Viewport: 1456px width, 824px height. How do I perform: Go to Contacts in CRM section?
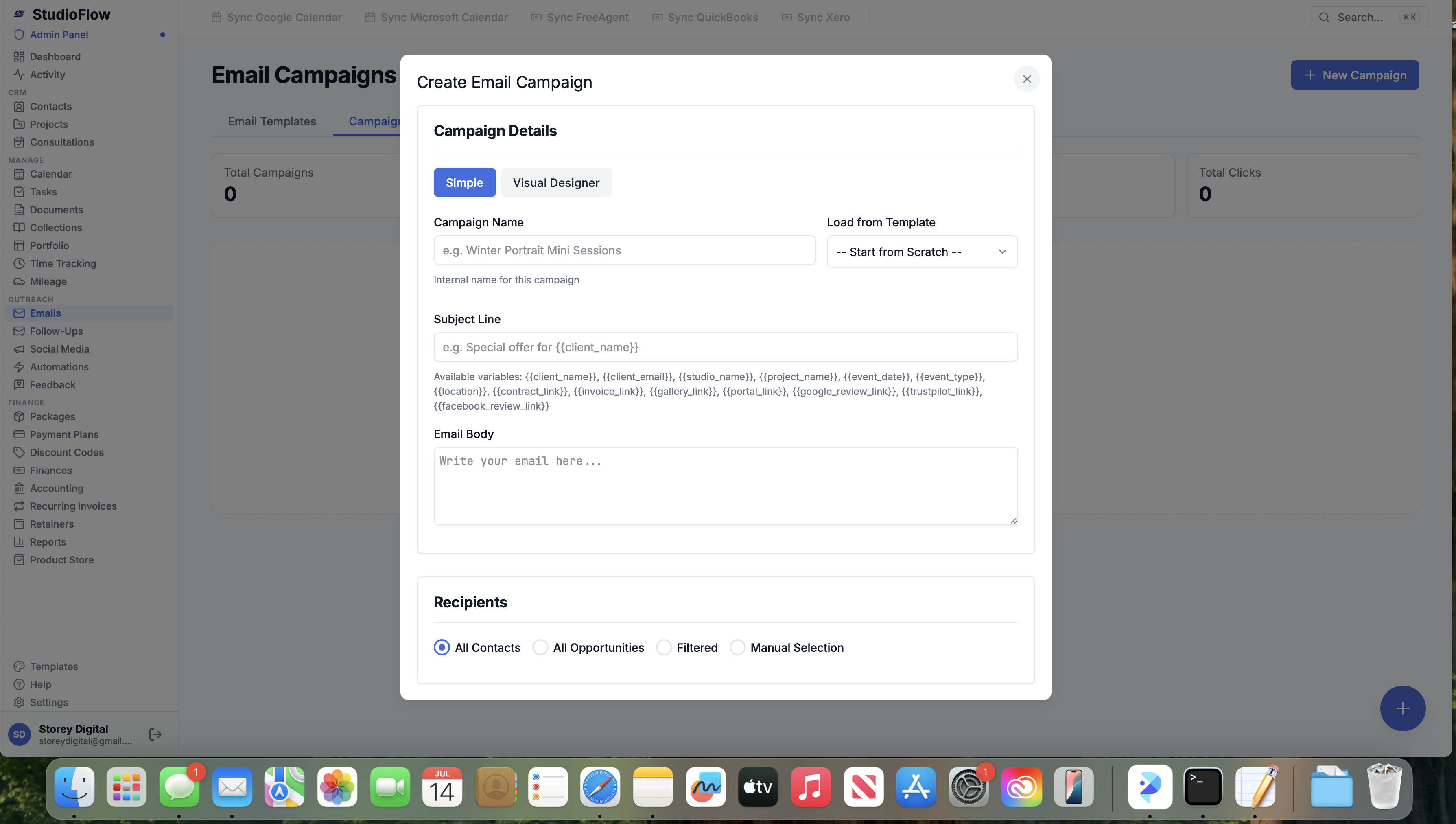coord(50,106)
